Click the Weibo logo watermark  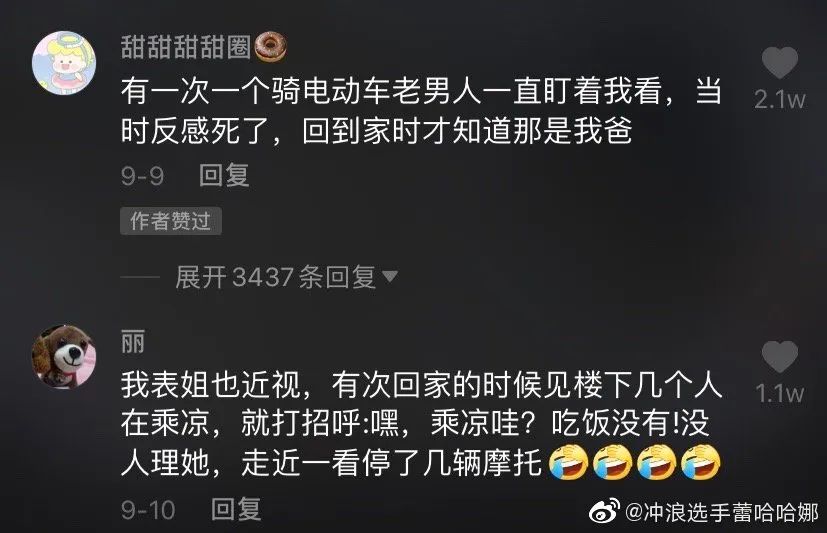tap(604, 510)
